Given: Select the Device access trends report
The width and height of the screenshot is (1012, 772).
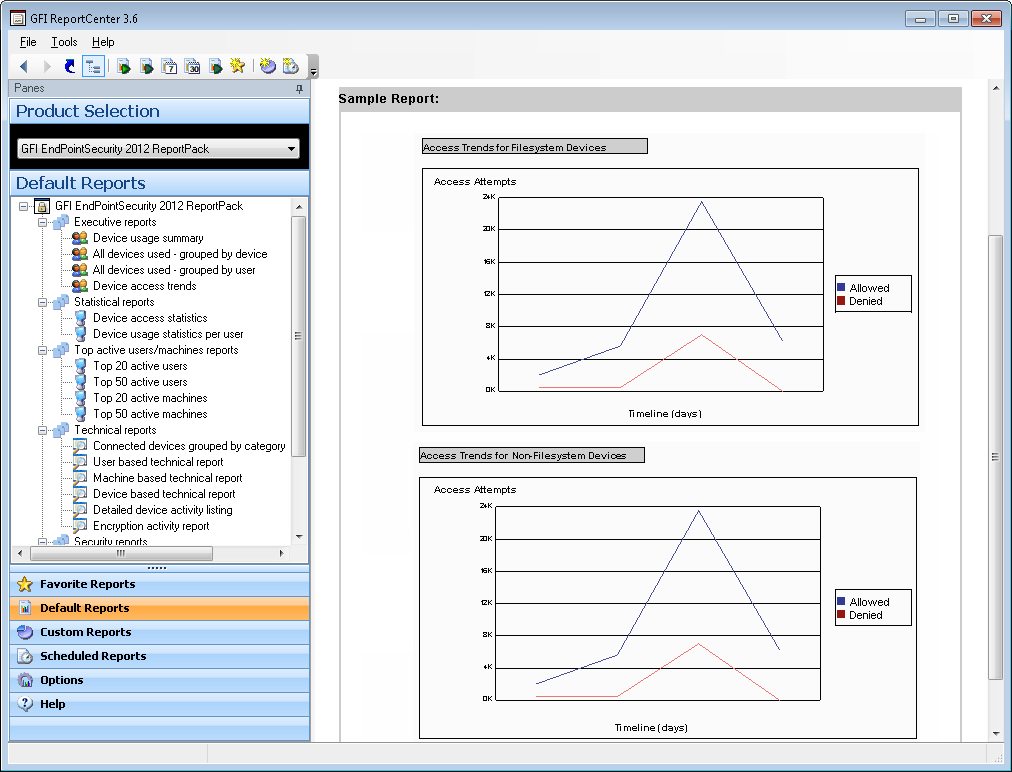Looking at the screenshot, I should tap(144, 286).
